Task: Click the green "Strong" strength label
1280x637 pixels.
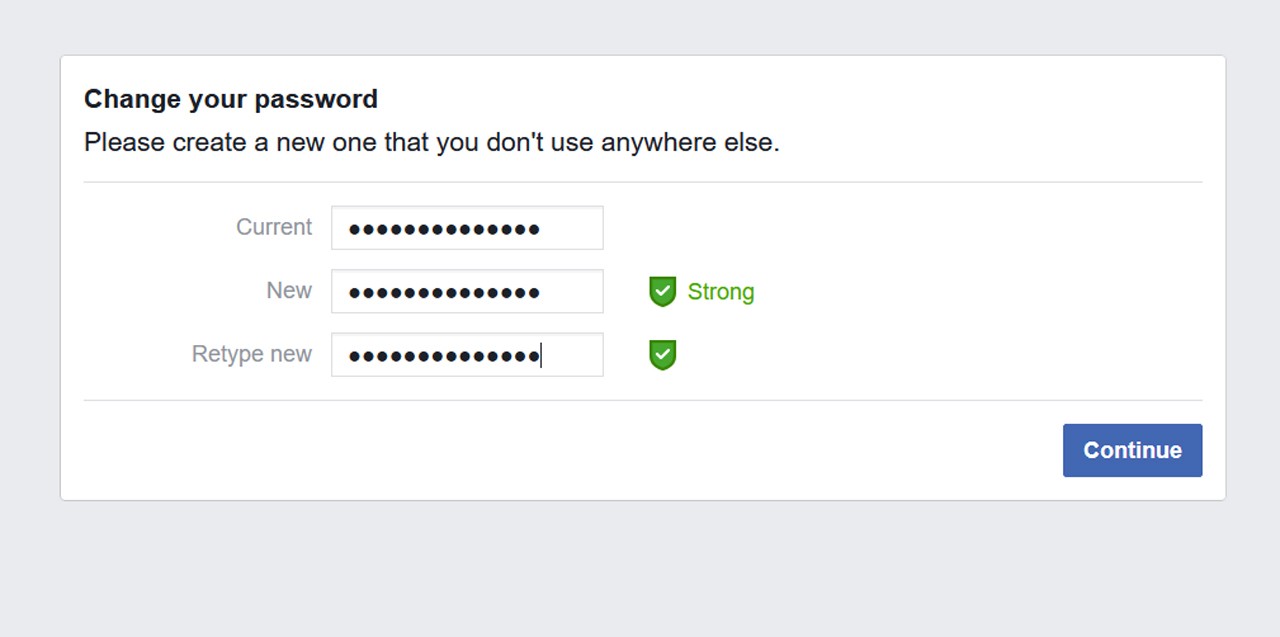Action: (720, 292)
